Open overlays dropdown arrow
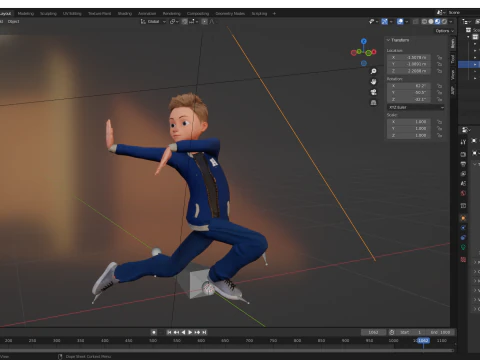The height and width of the screenshot is (360, 480). [407, 22]
